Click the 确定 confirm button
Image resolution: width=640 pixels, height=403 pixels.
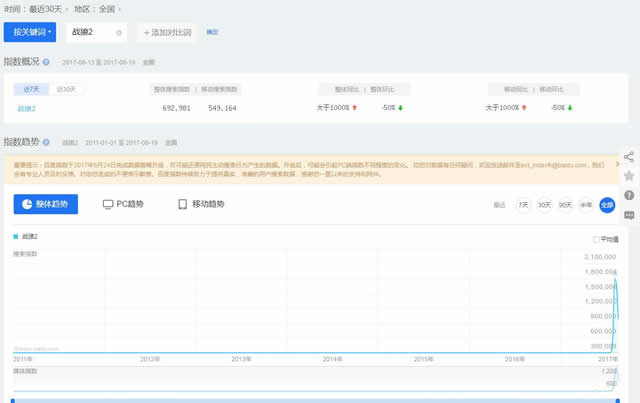212,32
